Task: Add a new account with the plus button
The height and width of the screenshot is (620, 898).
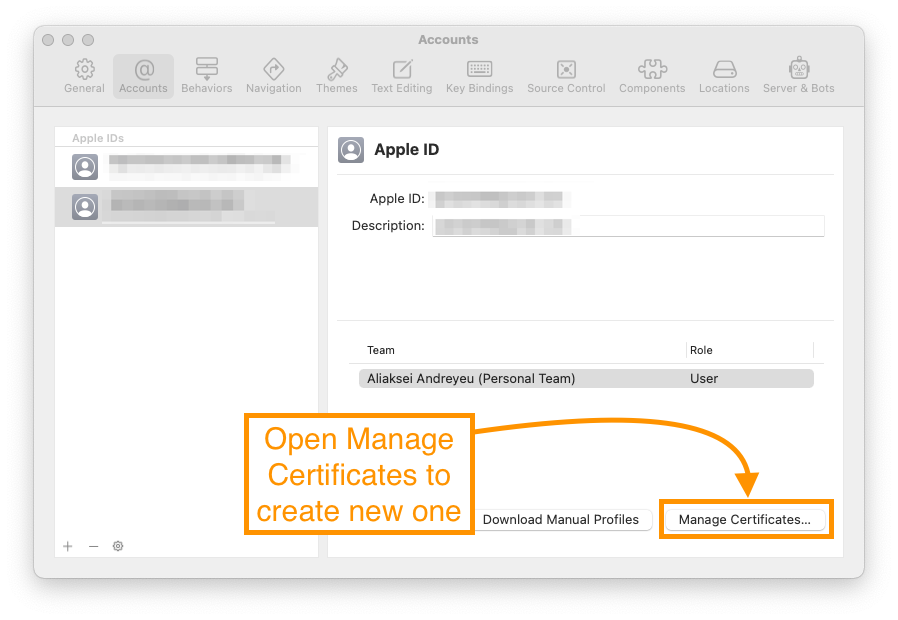Action: (67, 546)
